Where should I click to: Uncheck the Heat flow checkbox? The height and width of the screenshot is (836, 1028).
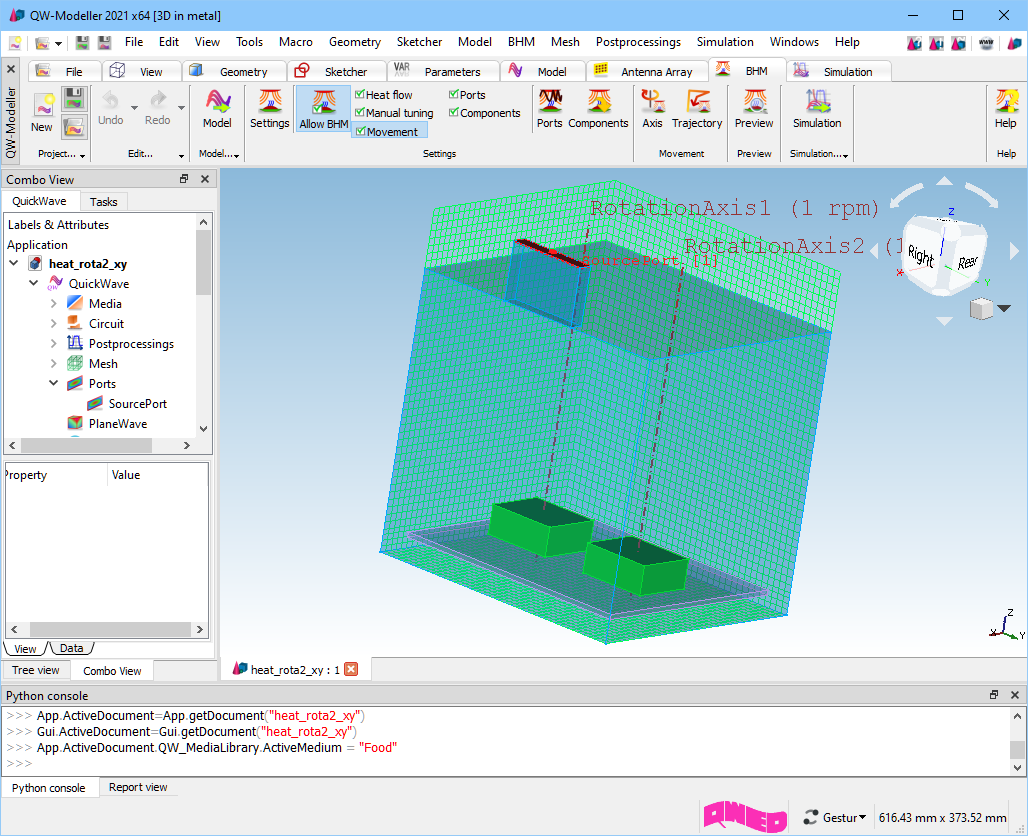[360, 95]
